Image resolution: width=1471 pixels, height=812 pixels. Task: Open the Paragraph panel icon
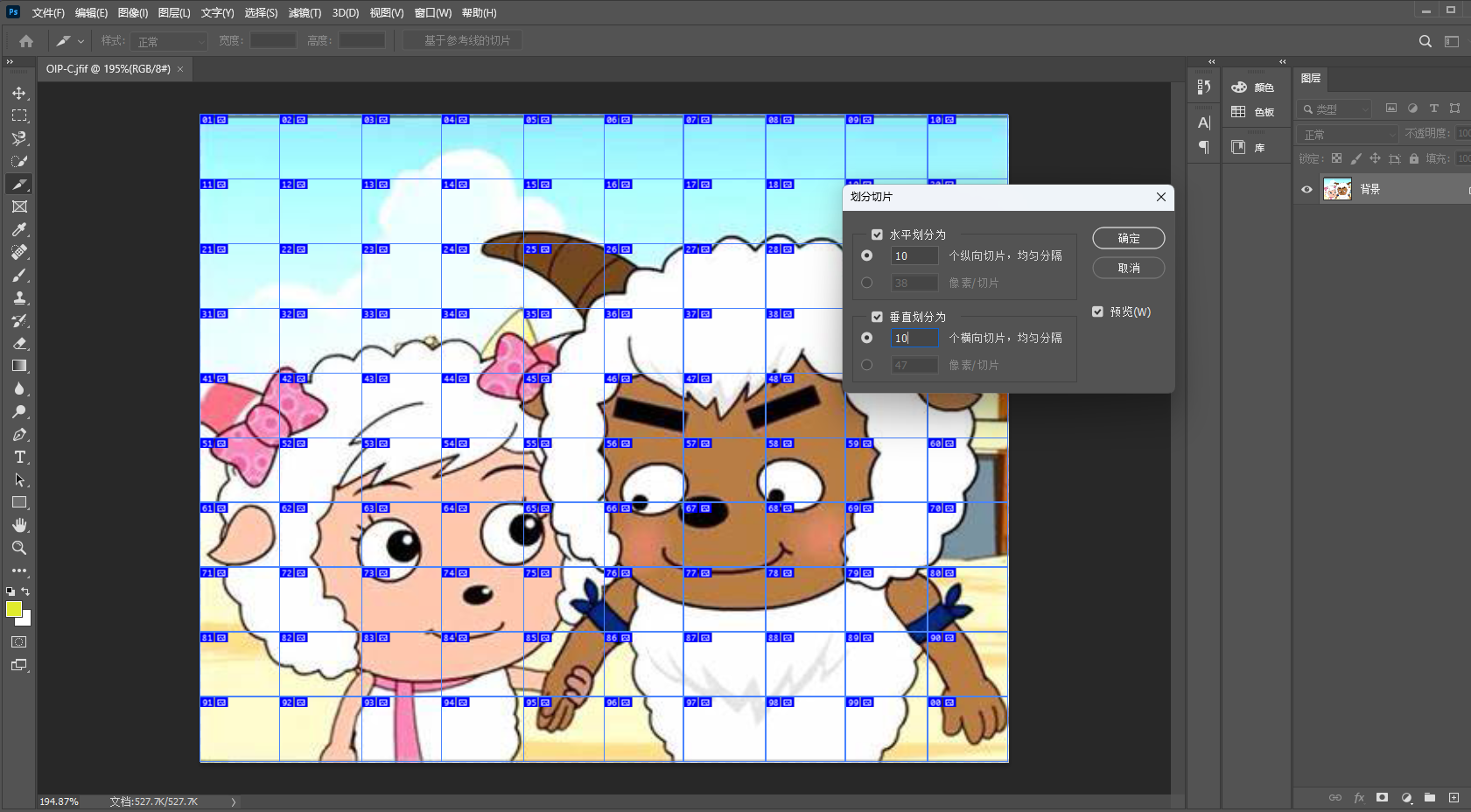(x=1204, y=147)
